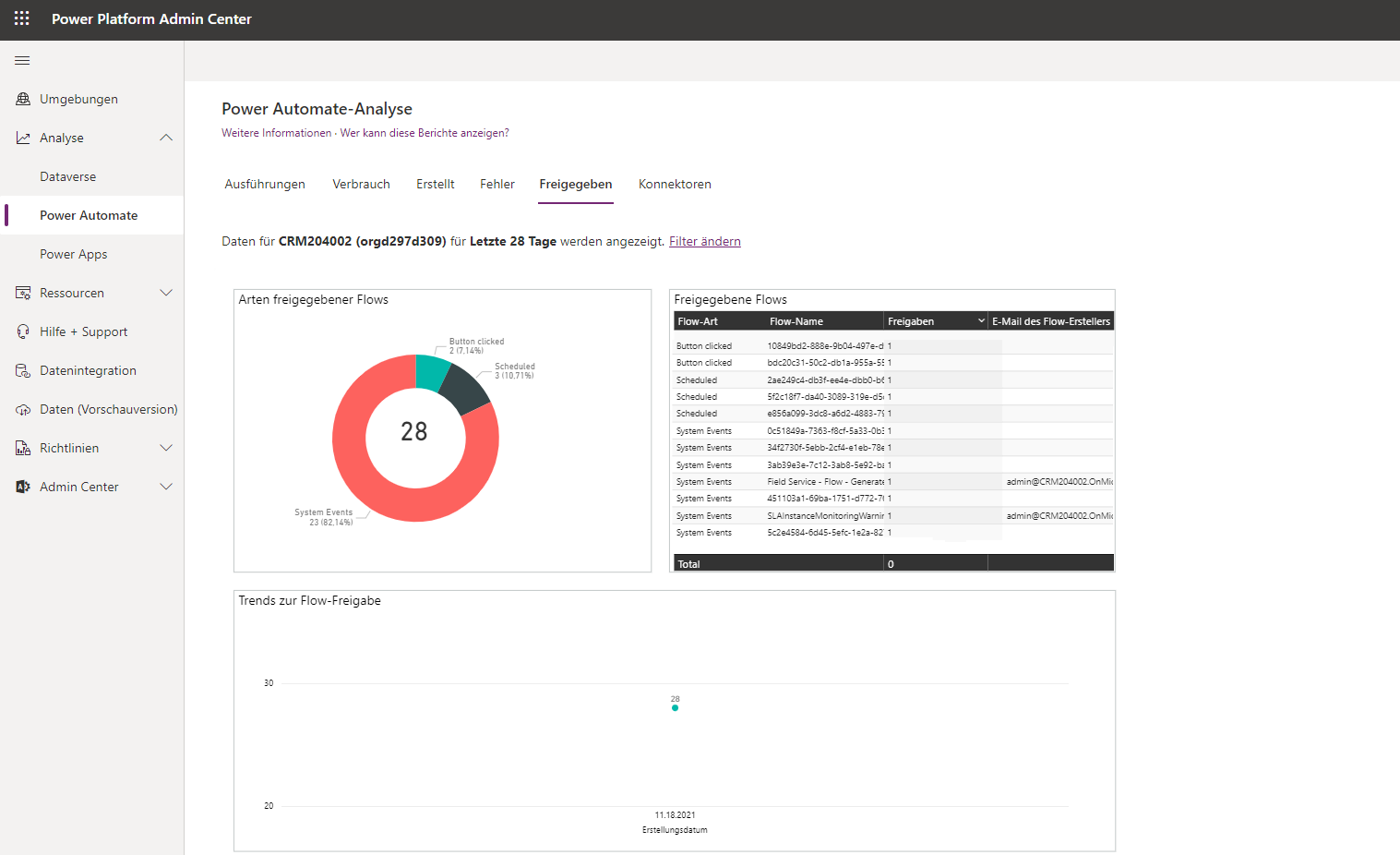
Task: Click the Daten (Vorschauversion) cloud icon
Action: (23, 409)
